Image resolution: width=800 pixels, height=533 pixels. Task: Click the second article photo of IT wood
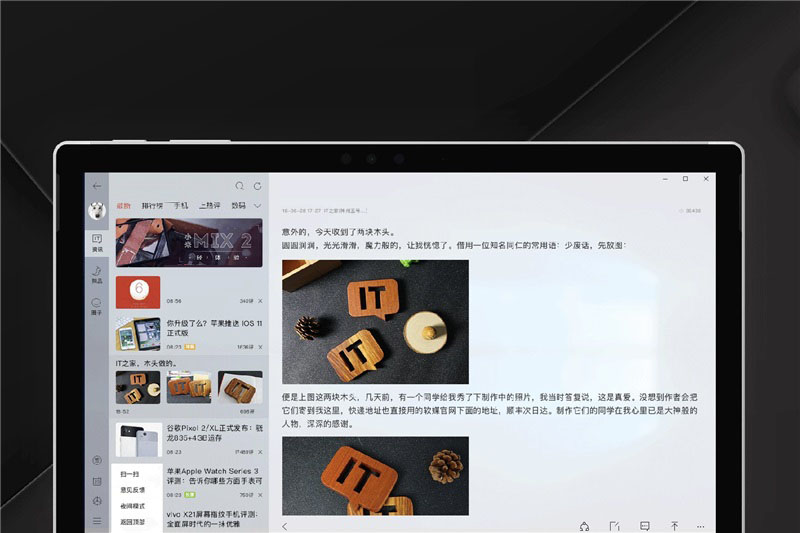coord(376,476)
